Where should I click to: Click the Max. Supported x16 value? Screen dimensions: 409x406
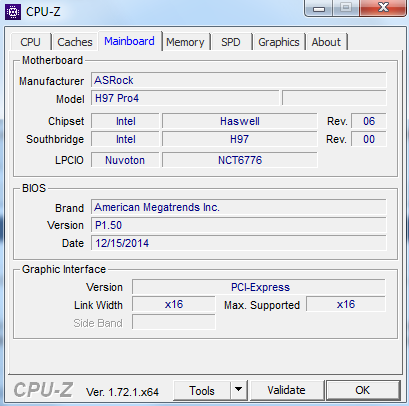point(346,305)
